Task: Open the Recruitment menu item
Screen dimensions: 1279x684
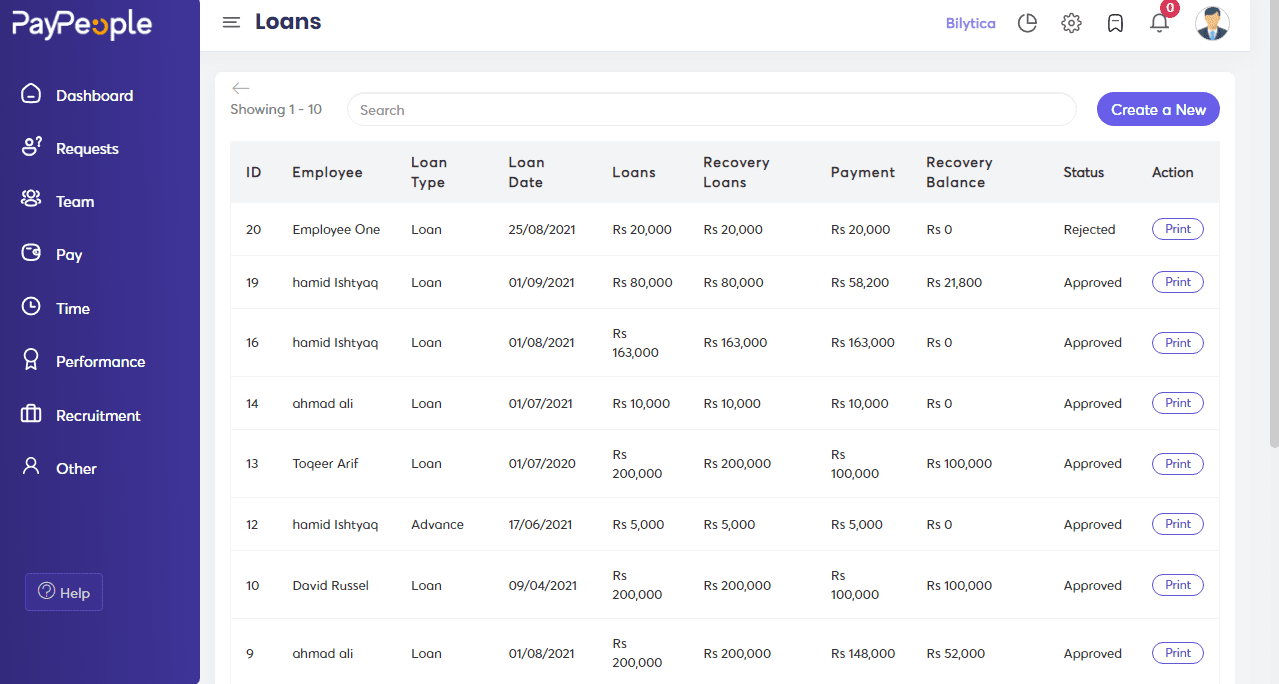Action: point(100,415)
